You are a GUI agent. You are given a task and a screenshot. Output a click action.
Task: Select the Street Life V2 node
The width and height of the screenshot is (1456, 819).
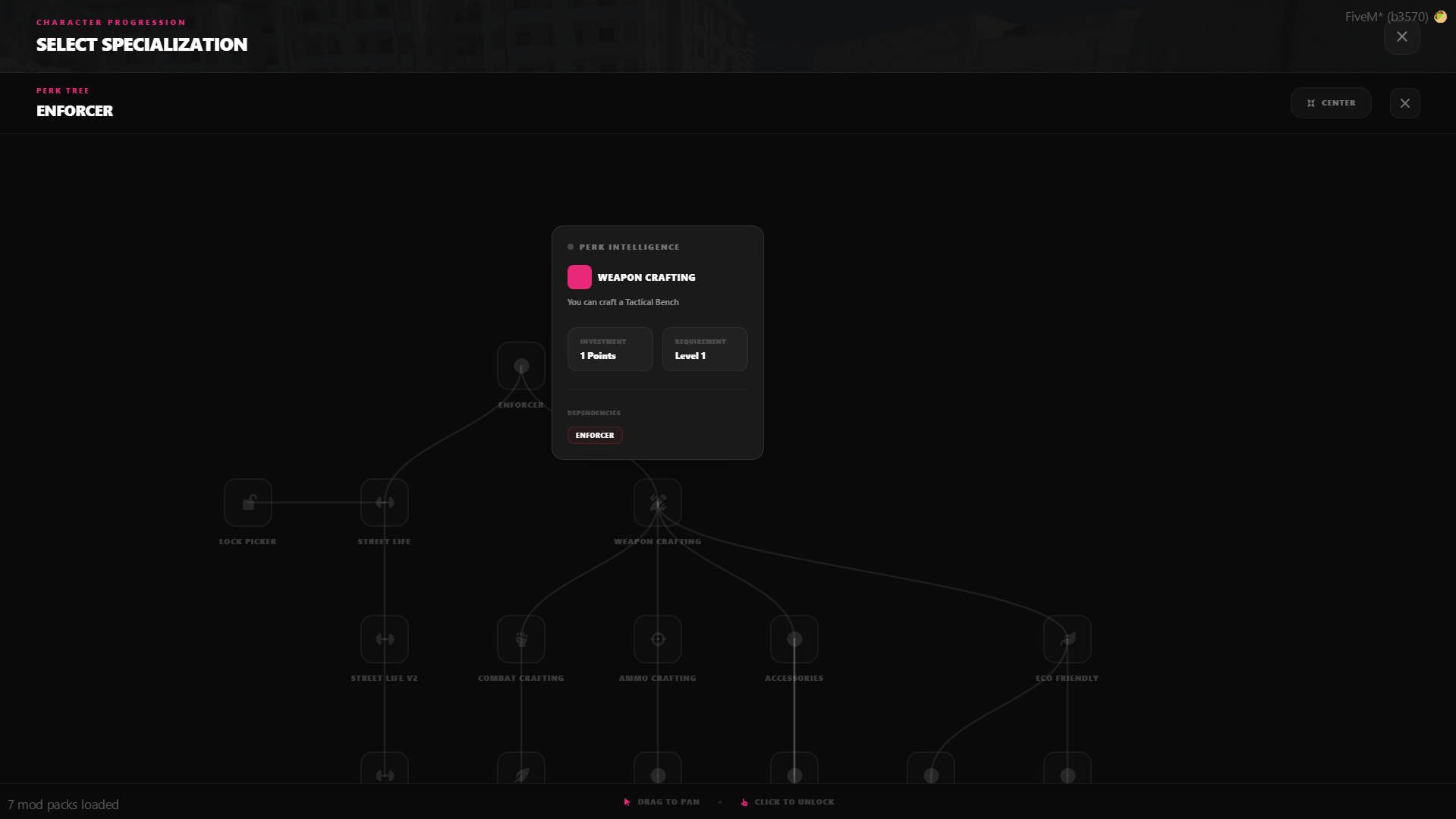[385, 639]
